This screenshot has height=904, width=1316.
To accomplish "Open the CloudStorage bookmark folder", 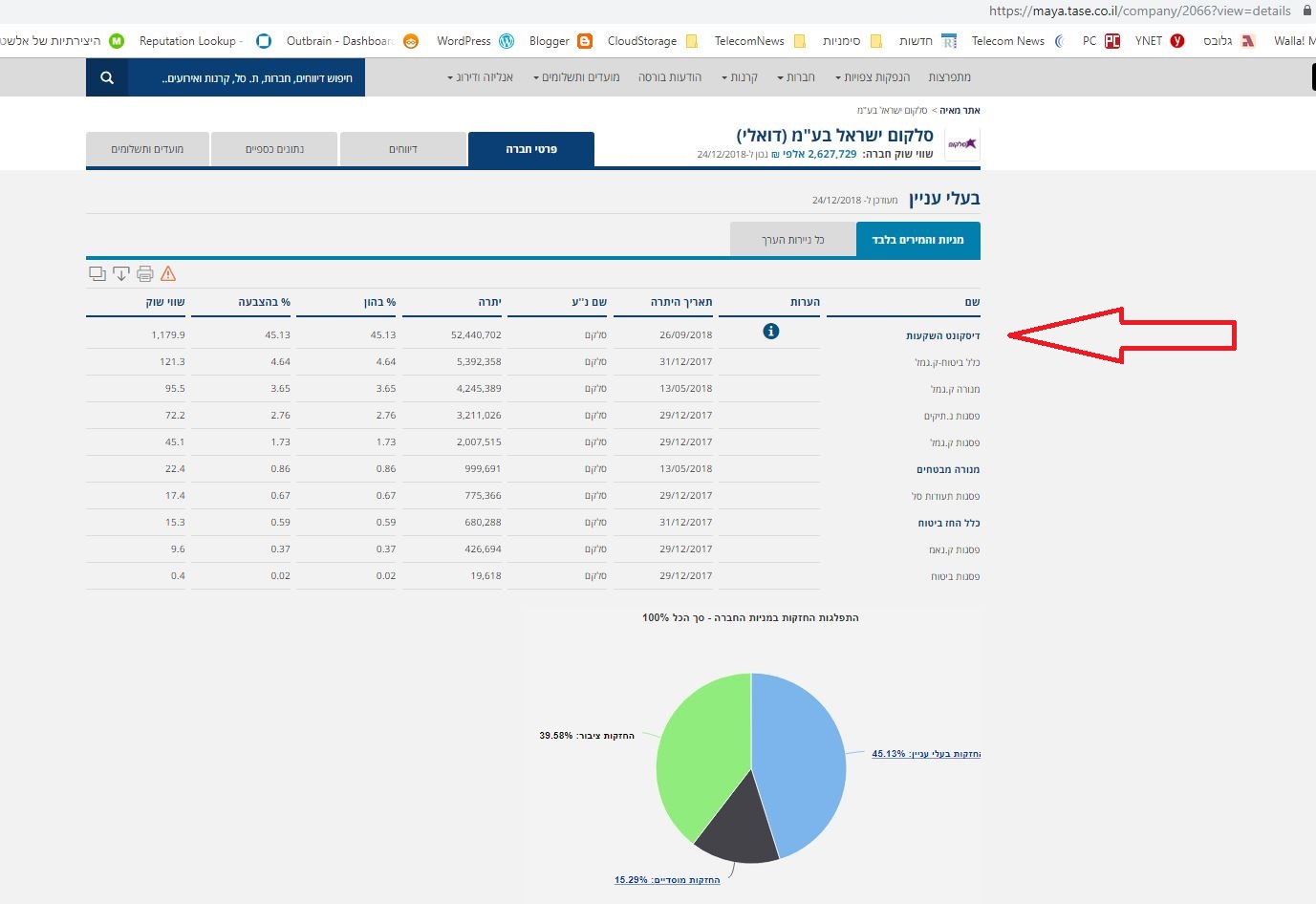I will pyautogui.click(x=653, y=41).
